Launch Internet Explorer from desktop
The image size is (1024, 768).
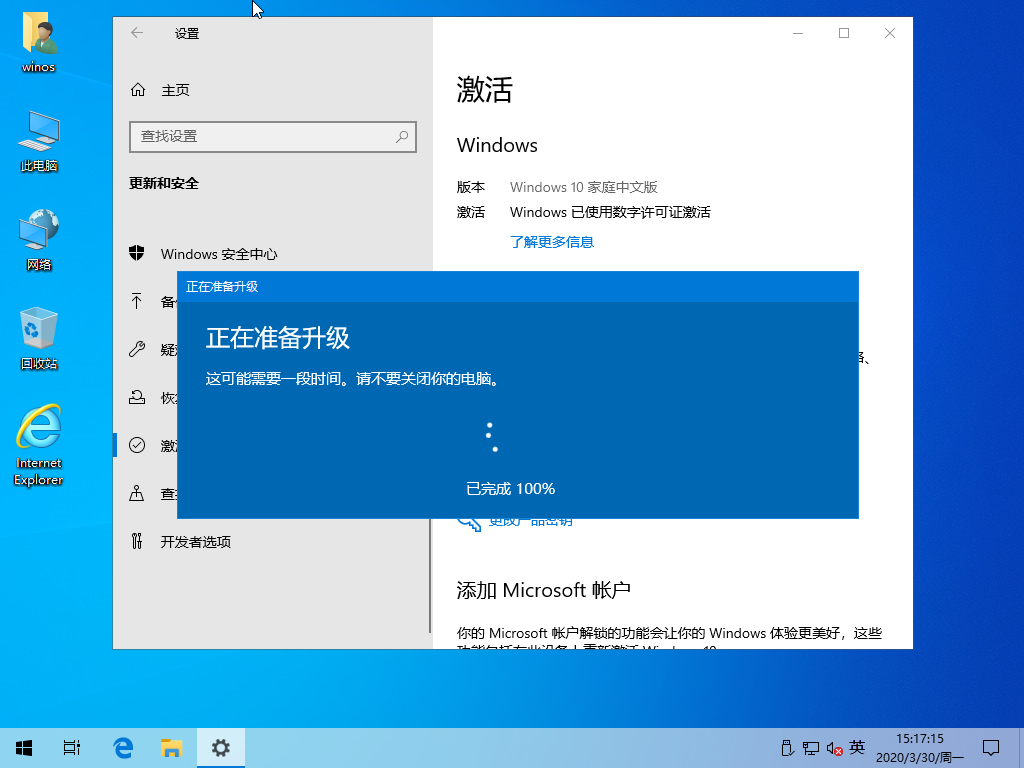tap(39, 445)
